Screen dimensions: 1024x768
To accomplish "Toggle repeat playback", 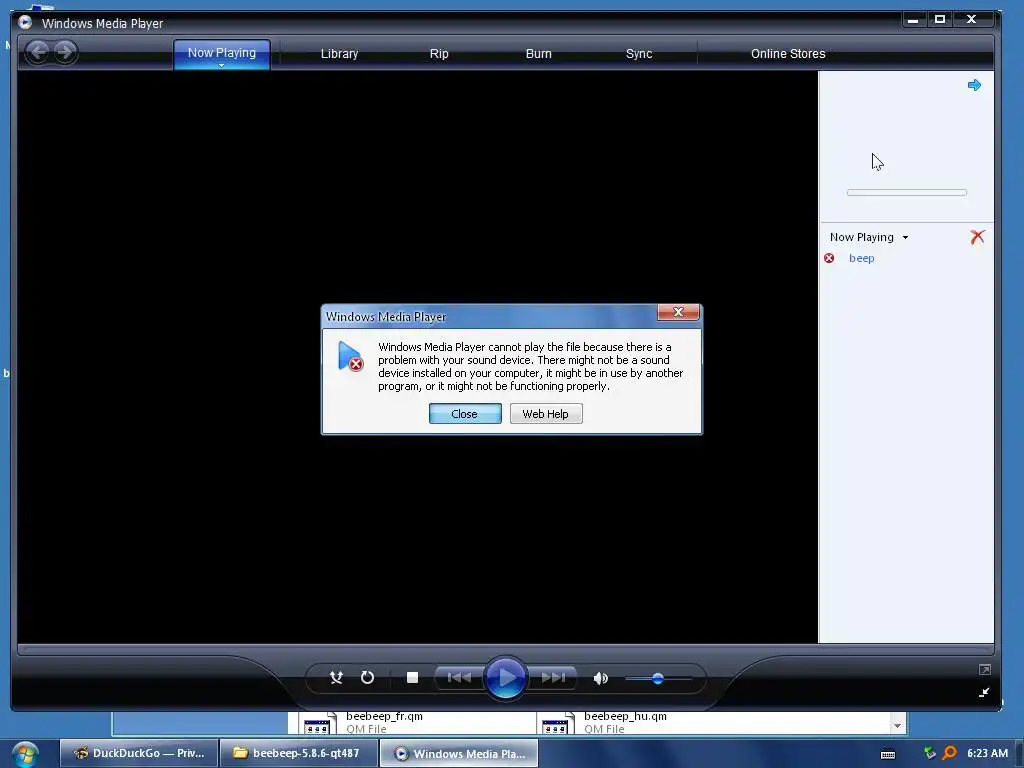I will click(x=368, y=678).
